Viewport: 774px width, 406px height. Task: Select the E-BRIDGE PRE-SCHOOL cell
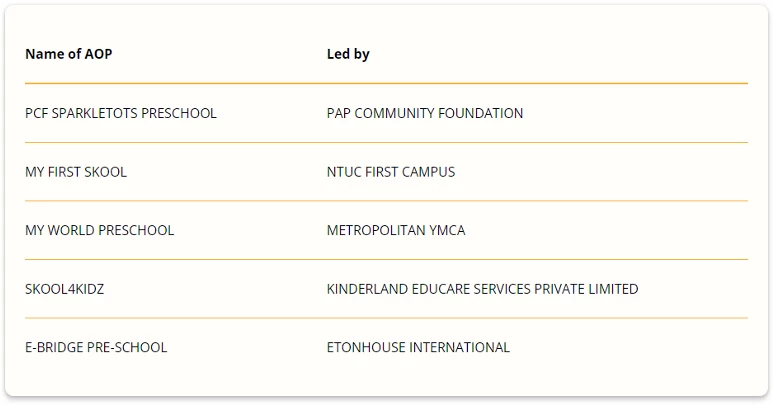pos(96,347)
